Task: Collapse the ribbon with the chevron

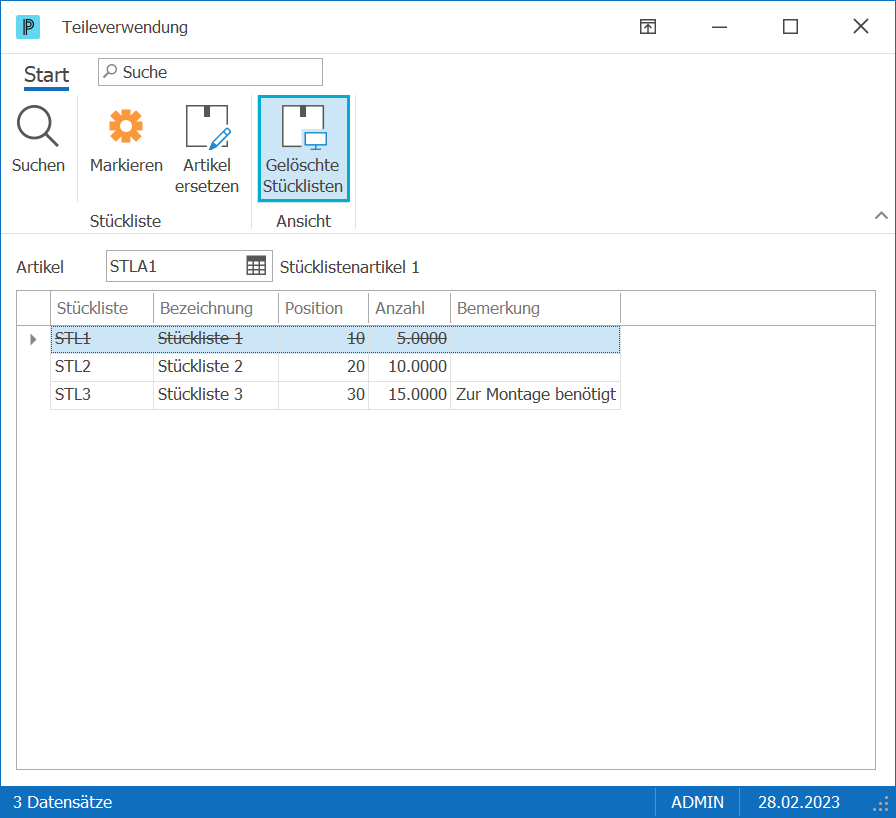Action: pyautogui.click(x=881, y=215)
